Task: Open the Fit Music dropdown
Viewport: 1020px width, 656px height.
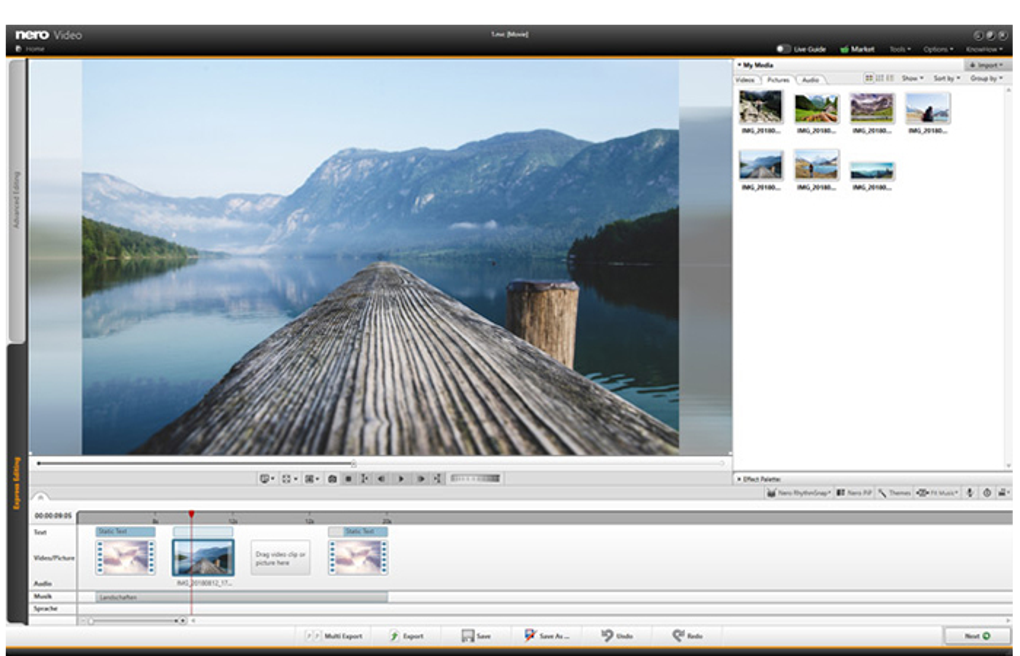Action: click(937, 493)
